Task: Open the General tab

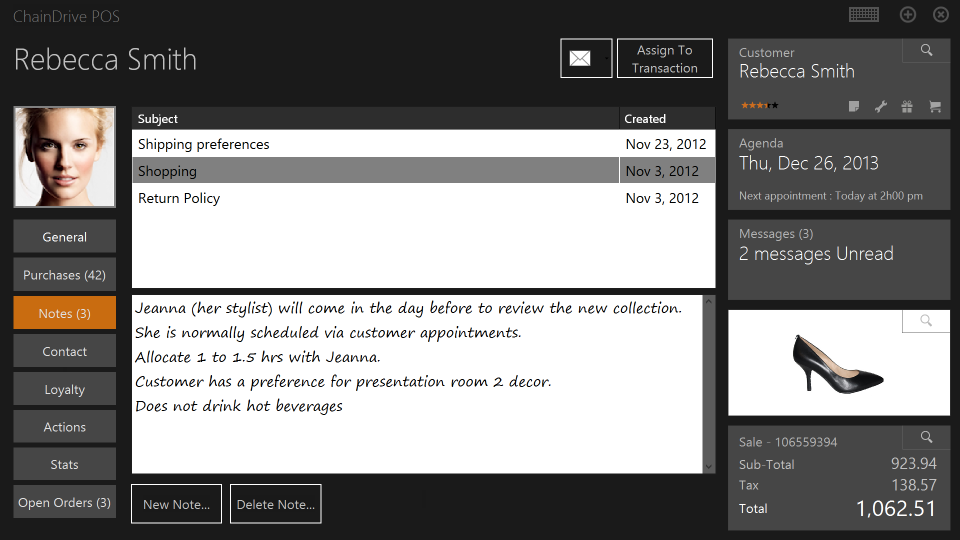Action: [x=64, y=237]
